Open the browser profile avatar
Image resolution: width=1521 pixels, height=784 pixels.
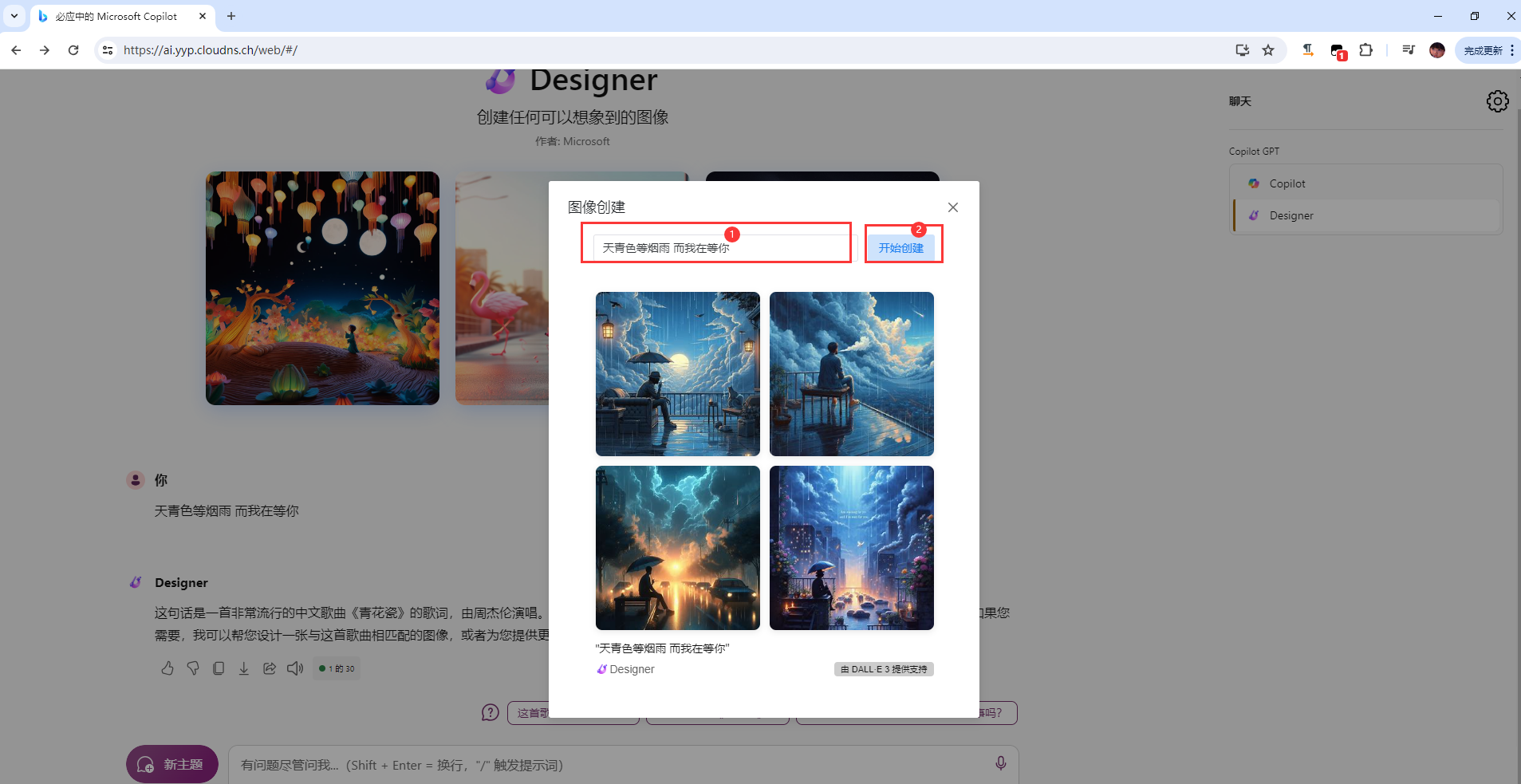pos(1437,50)
